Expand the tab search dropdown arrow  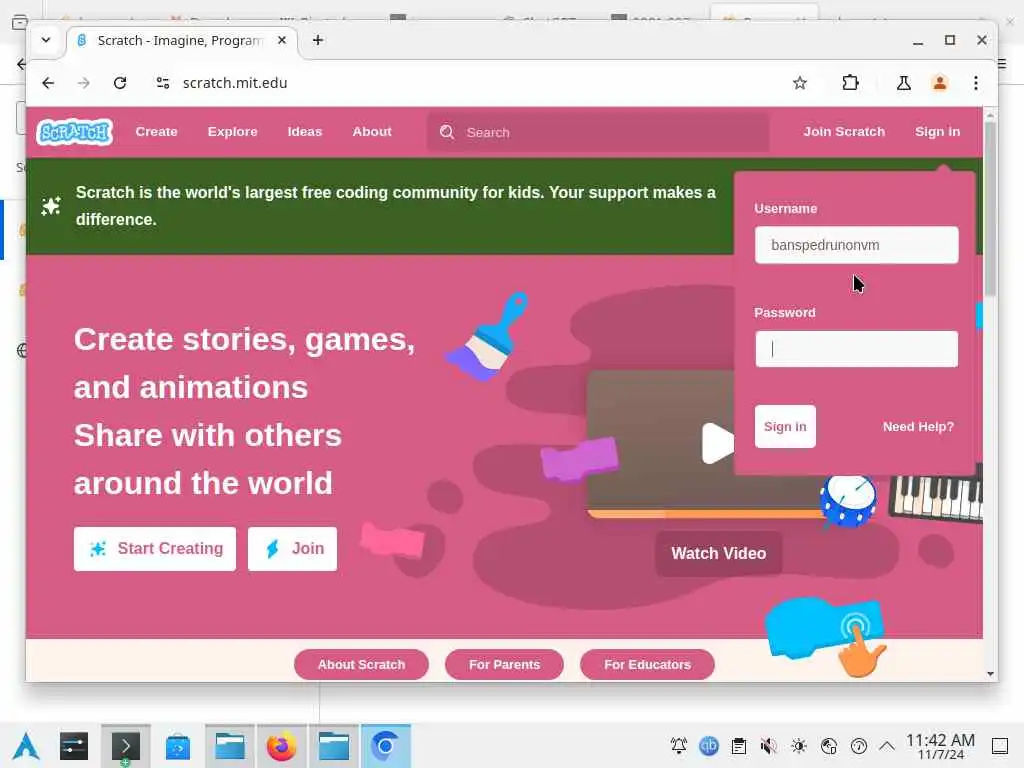coord(46,40)
